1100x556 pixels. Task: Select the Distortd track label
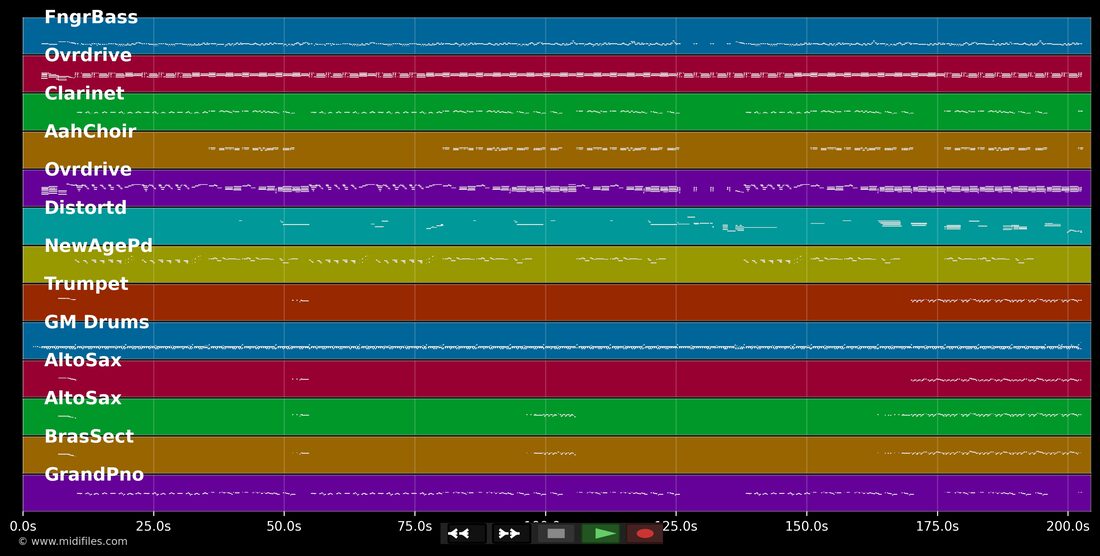(x=86, y=208)
